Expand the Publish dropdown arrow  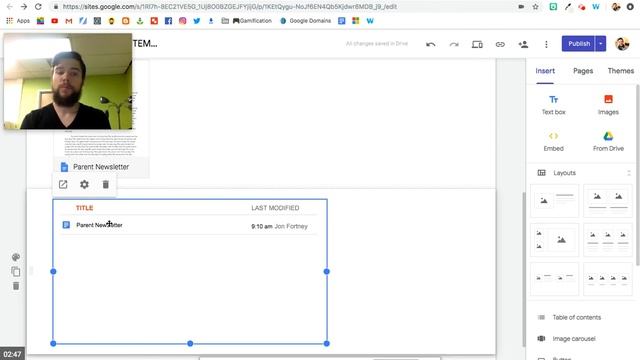pyautogui.click(x=600, y=44)
